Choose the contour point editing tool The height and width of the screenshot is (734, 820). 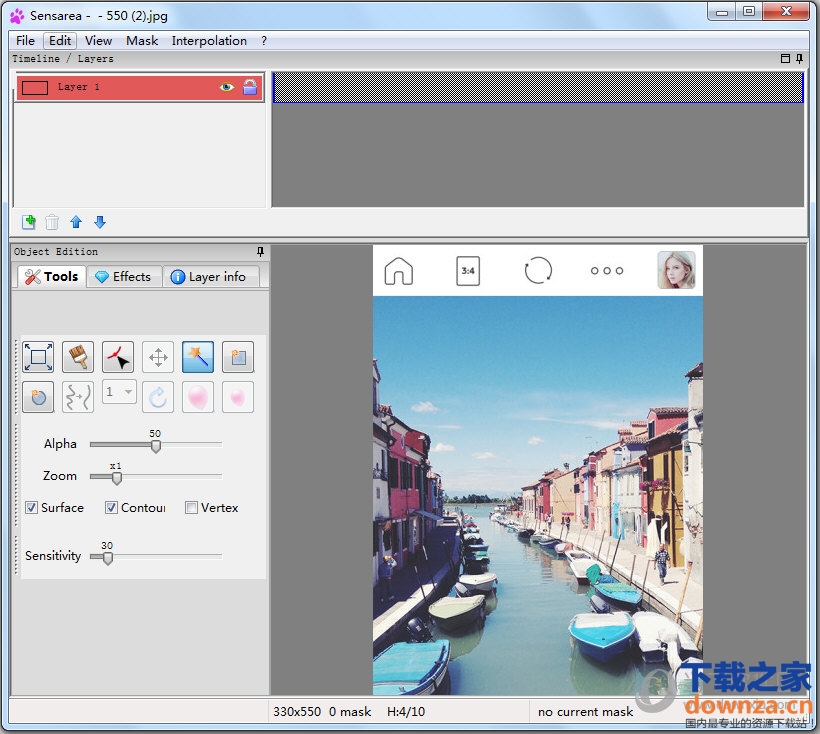(x=118, y=357)
